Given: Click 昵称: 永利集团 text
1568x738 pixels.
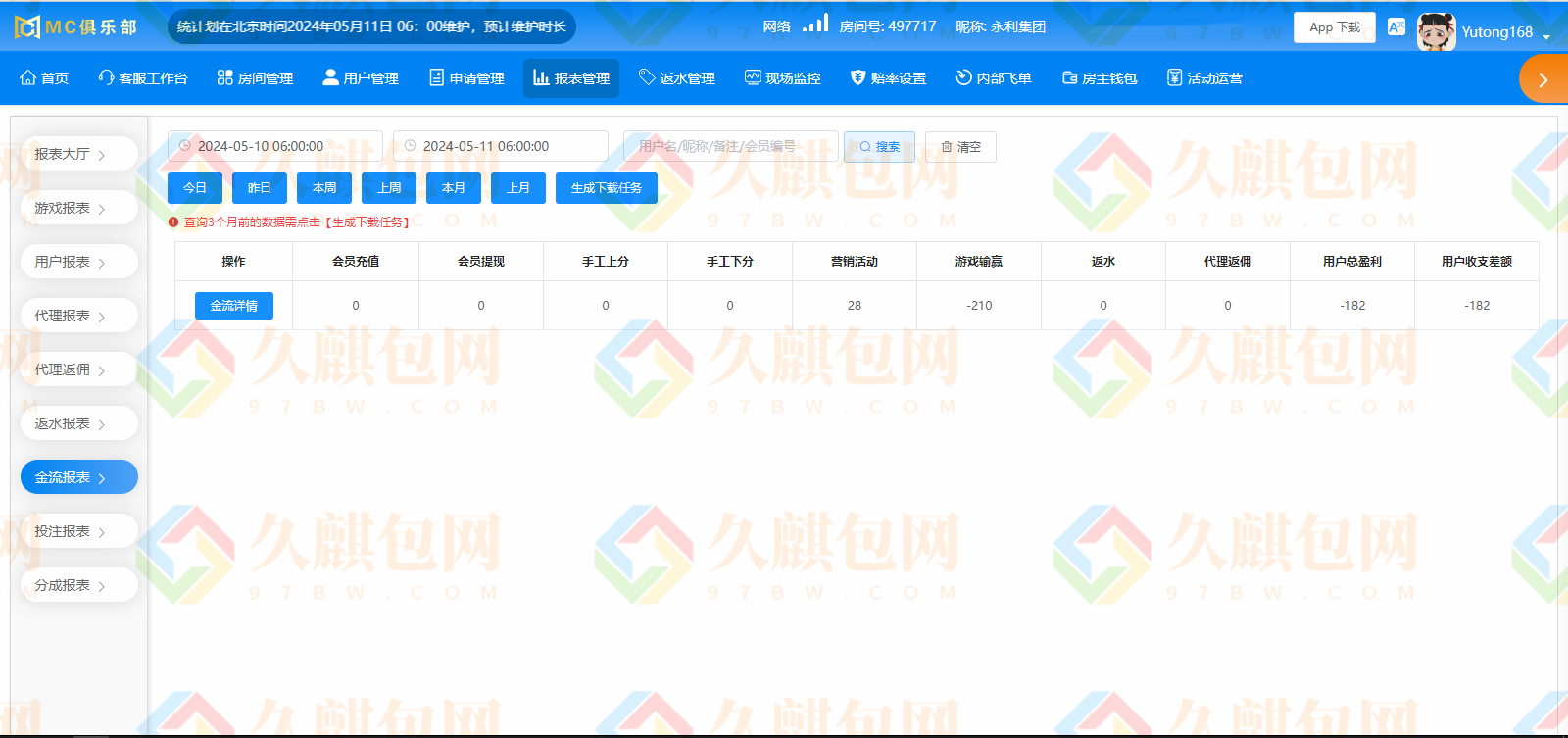Looking at the screenshot, I should click(1001, 26).
